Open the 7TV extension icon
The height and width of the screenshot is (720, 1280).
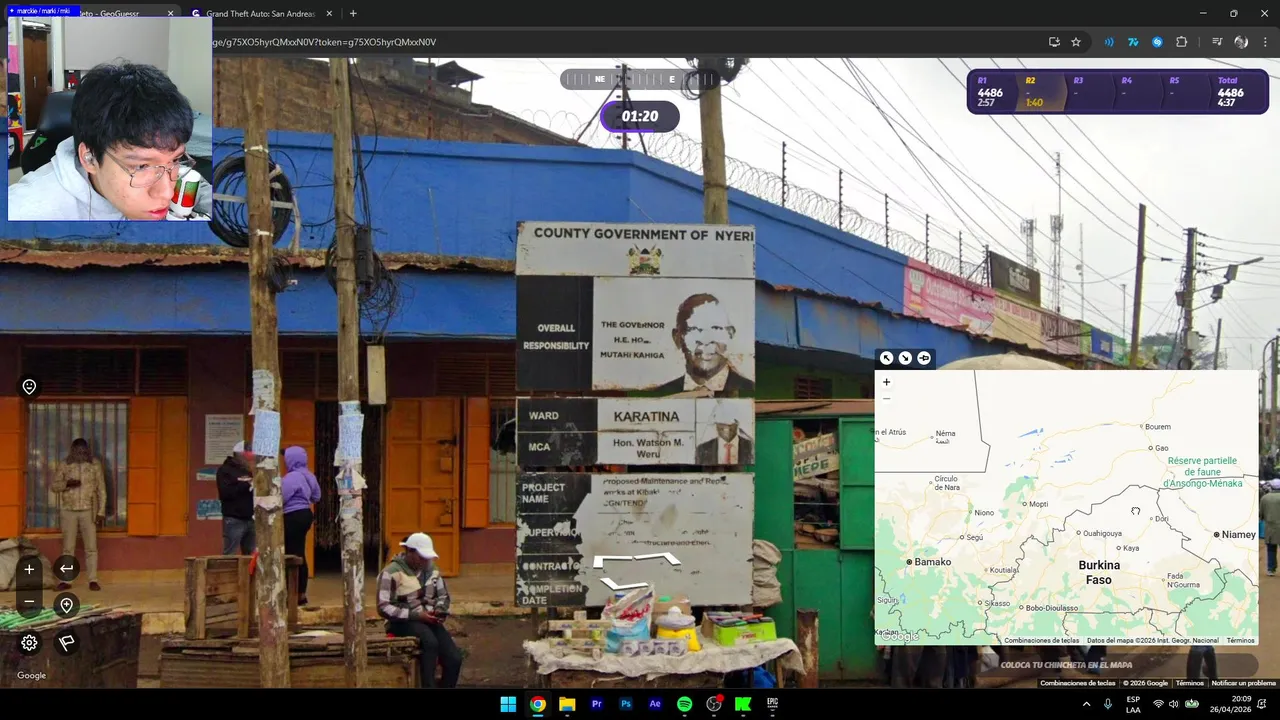tap(1133, 42)
